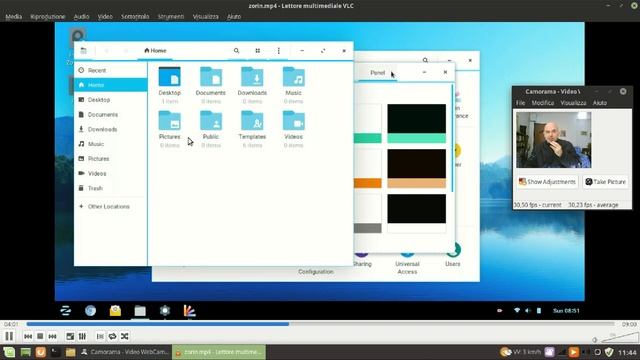Select Videos in the Files sidebar
640x360 pixels.
(x=111, y=173)
